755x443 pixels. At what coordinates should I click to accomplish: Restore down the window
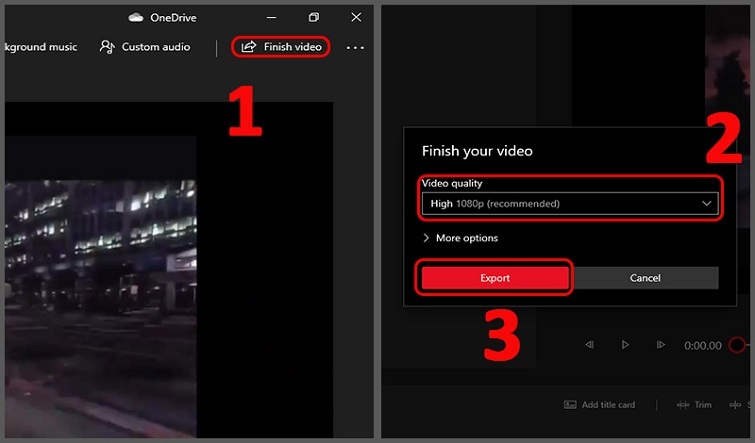(314, 17)
